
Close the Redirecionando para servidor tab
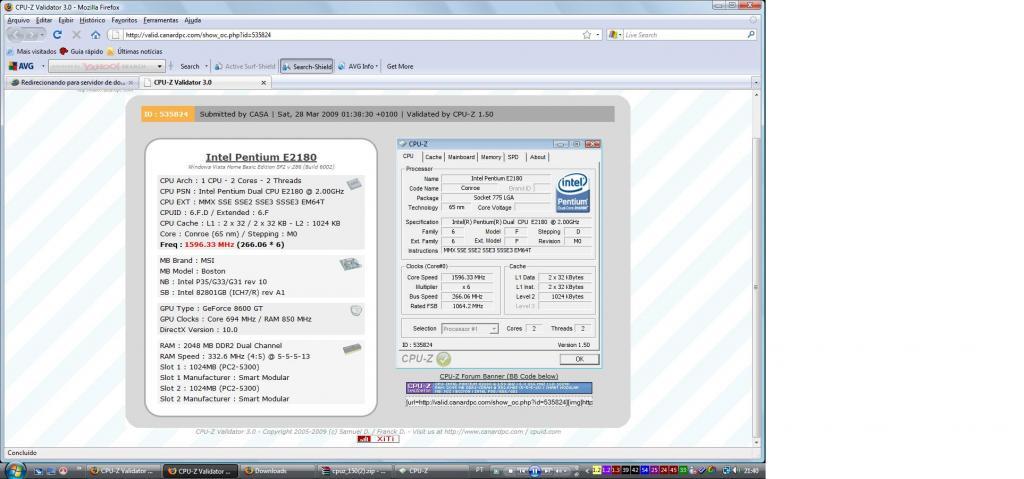click(x=131, y=83)
